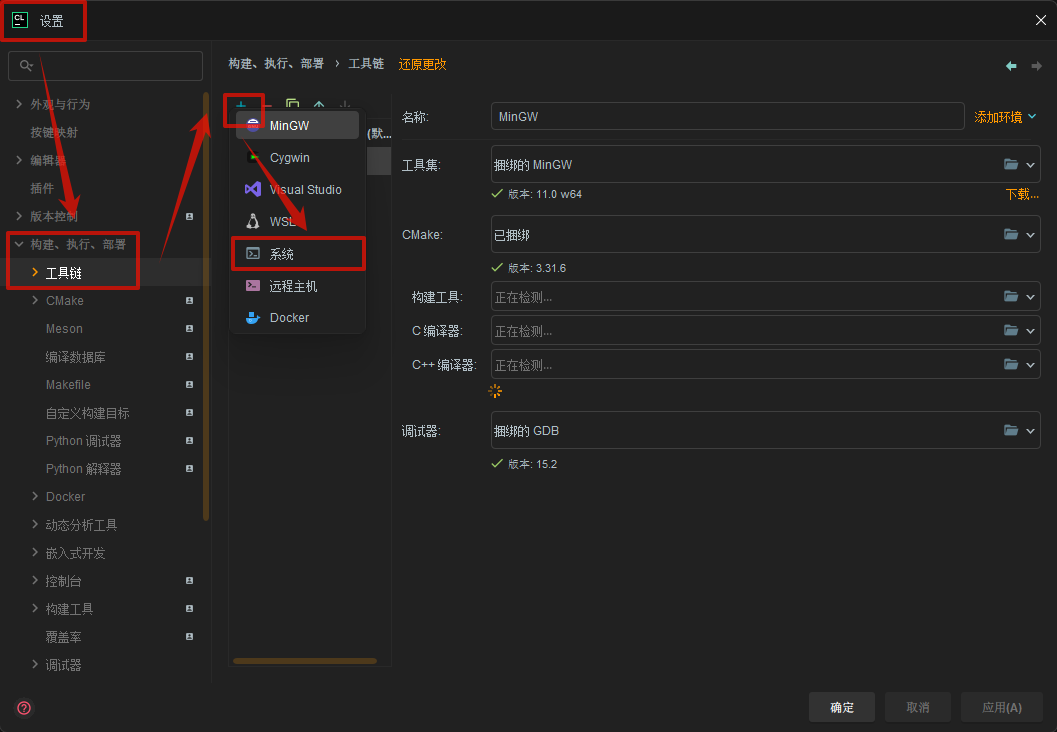Collapse the 构建、执行、部署 section
The height and width of the screenshot is (732, 1057).
click(19, 244)
